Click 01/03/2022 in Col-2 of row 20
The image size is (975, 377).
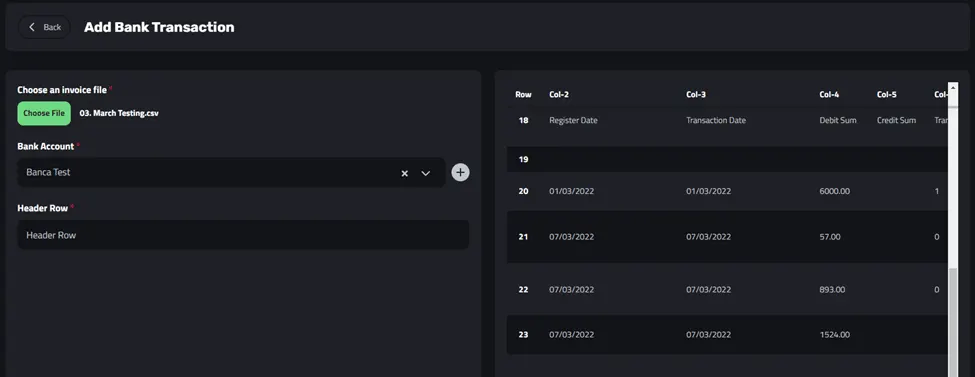(571, 191)
